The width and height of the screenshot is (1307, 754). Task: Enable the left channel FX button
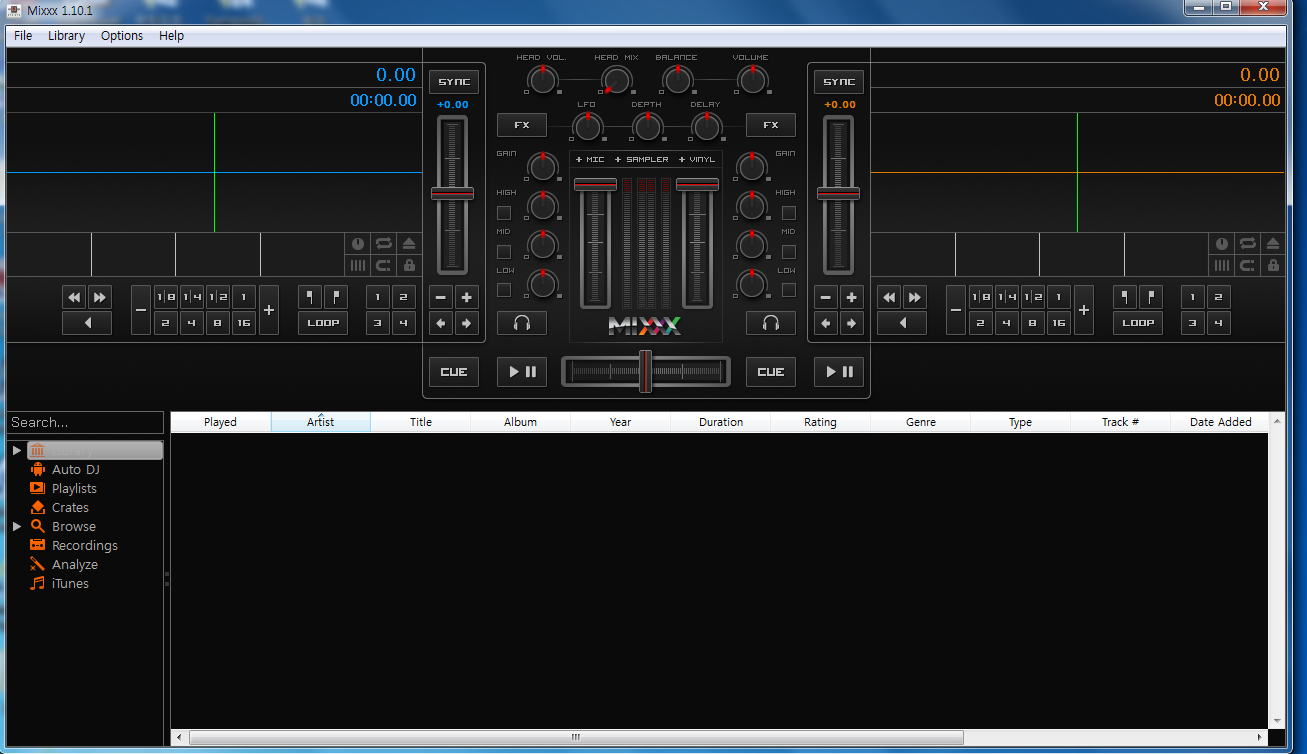point(522,125)
